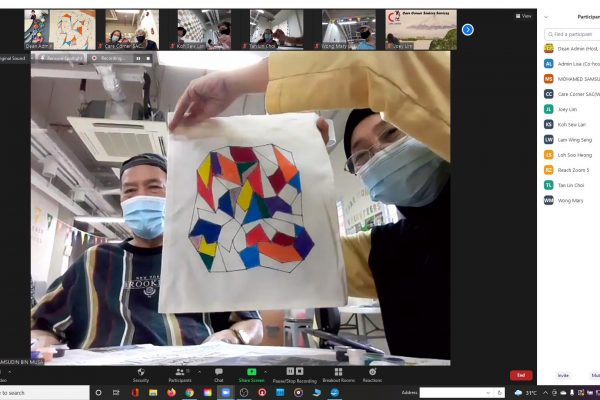The width and height of the screenshot is (600, 400).
Task: Select Reach Zoom 5 in participants list
Action: tap(572, 170)
